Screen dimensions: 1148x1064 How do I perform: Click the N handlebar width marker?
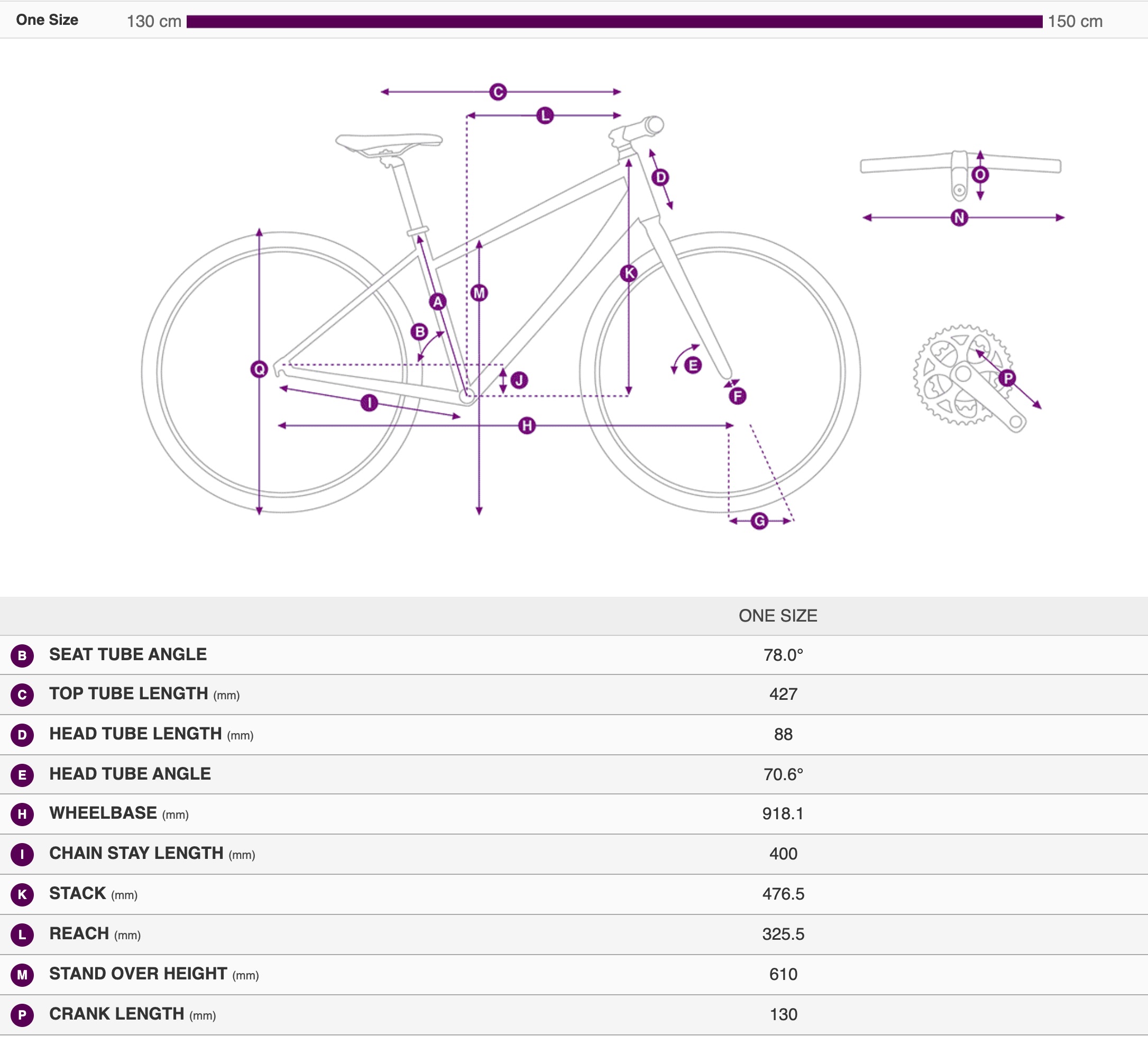(959, 218)
